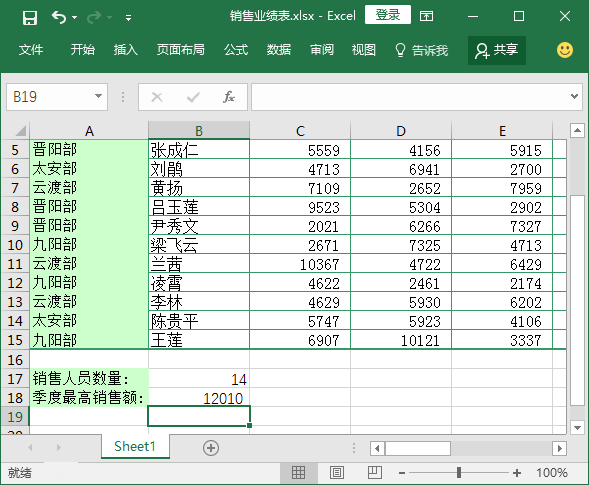Screen dimensions: 589x485
Task: Open Customize Quick Access Toolbar dropdown
Action: pyautogui.click(x=128, y=18)
